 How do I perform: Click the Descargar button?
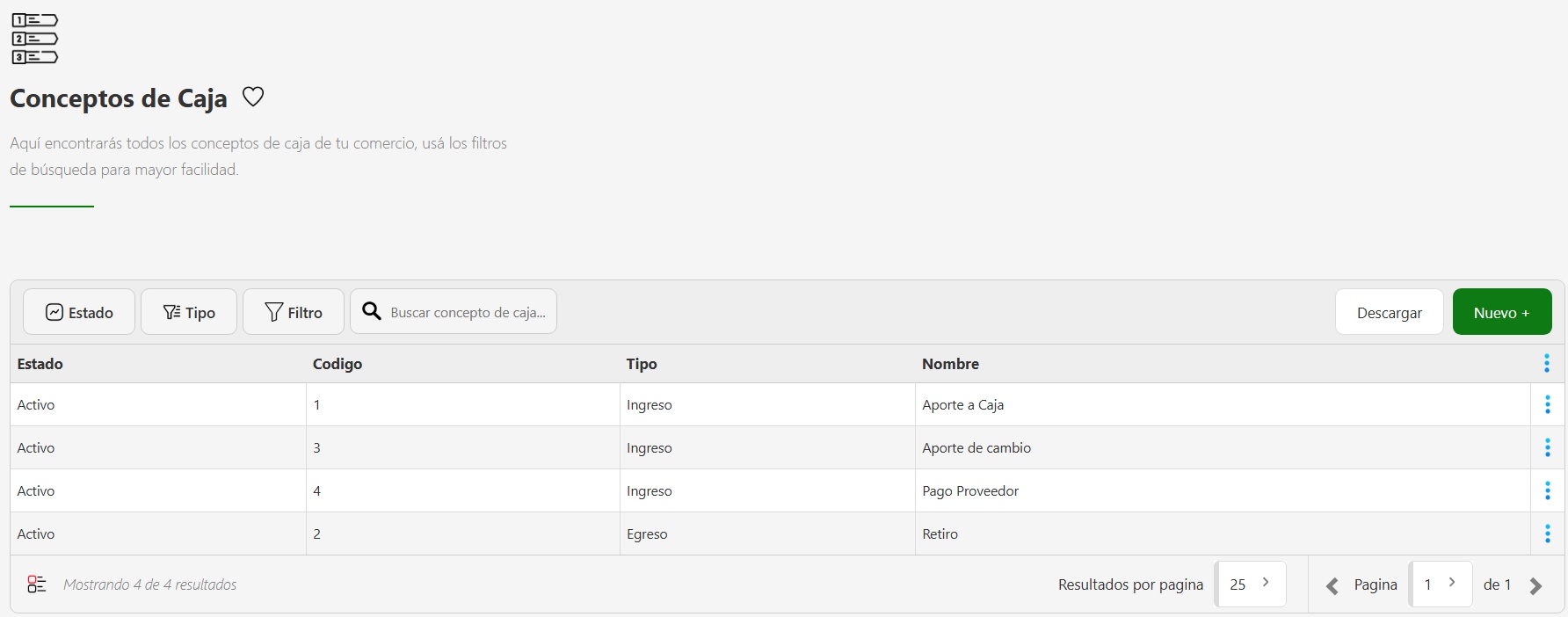point(1389,312)
